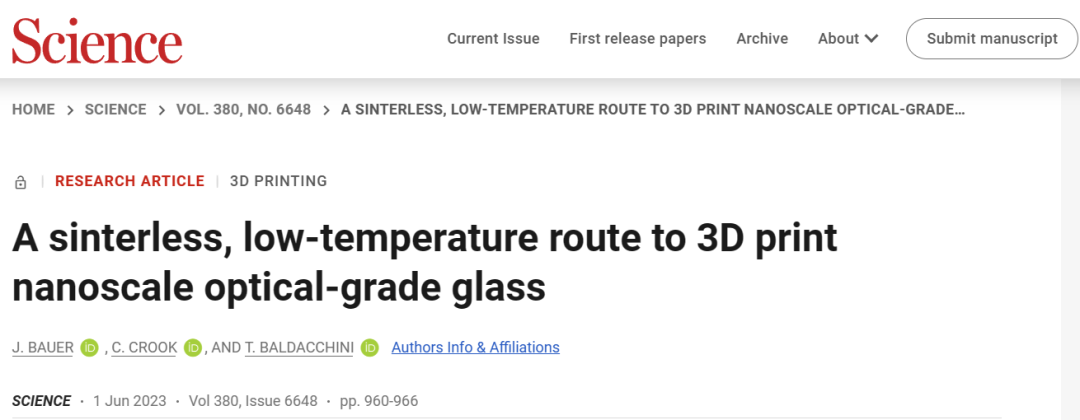
Task: Select author name T. BALDACCHINI
Action: click(299, 348)
